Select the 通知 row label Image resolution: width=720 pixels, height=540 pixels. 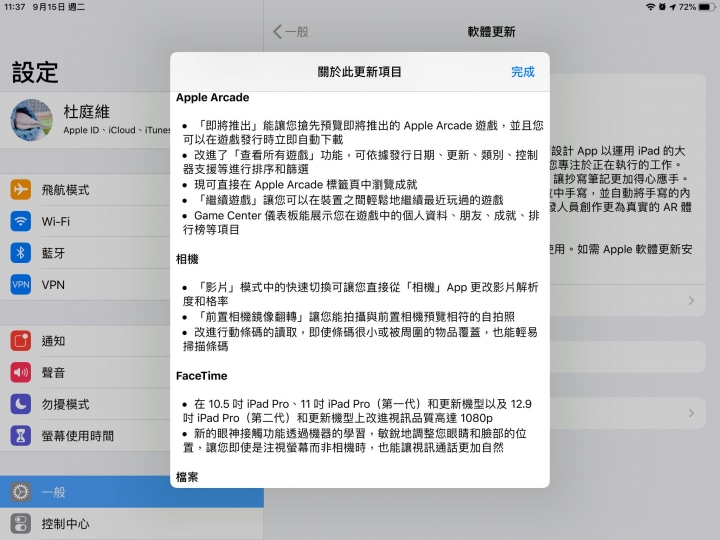(53, 341)
